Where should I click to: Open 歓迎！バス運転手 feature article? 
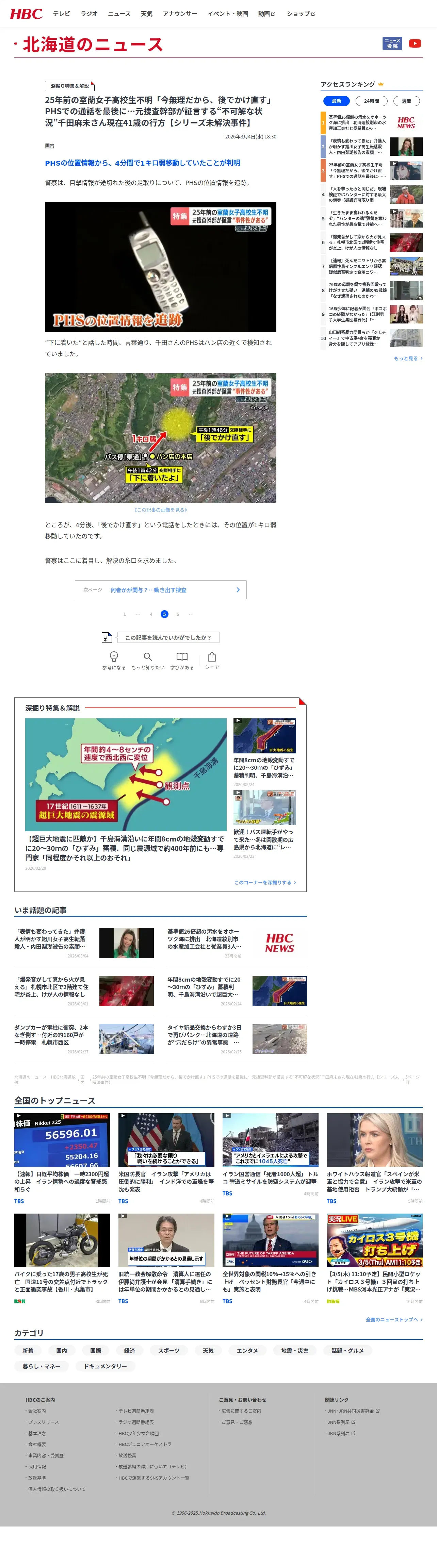point(264,824)
